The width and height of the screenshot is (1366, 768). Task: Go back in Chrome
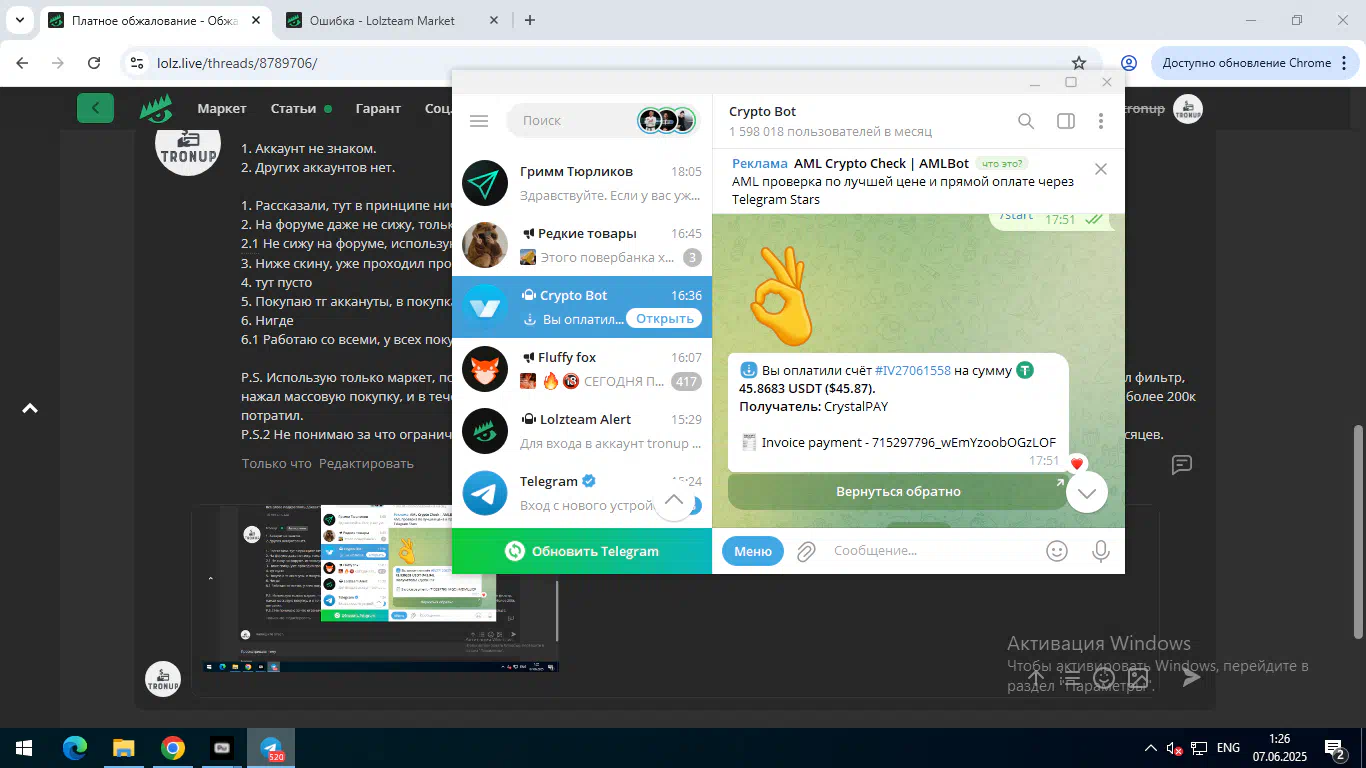[x=23, y=63]
